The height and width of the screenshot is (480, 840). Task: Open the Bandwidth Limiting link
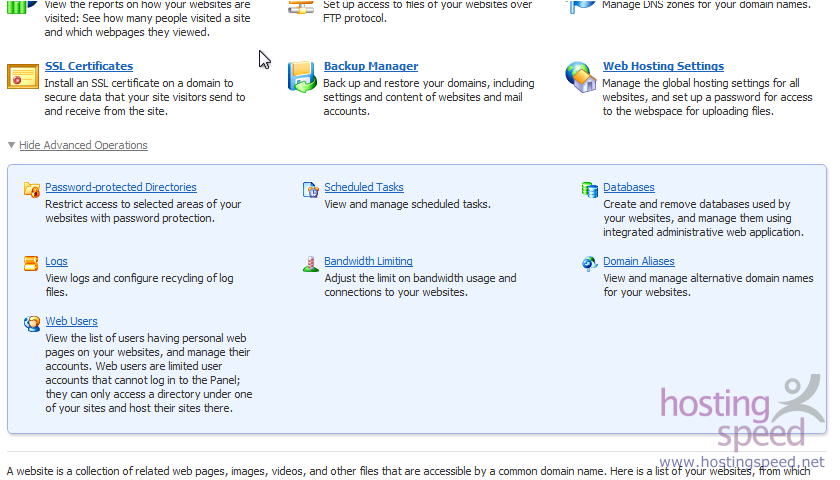(x=368, y=261)
